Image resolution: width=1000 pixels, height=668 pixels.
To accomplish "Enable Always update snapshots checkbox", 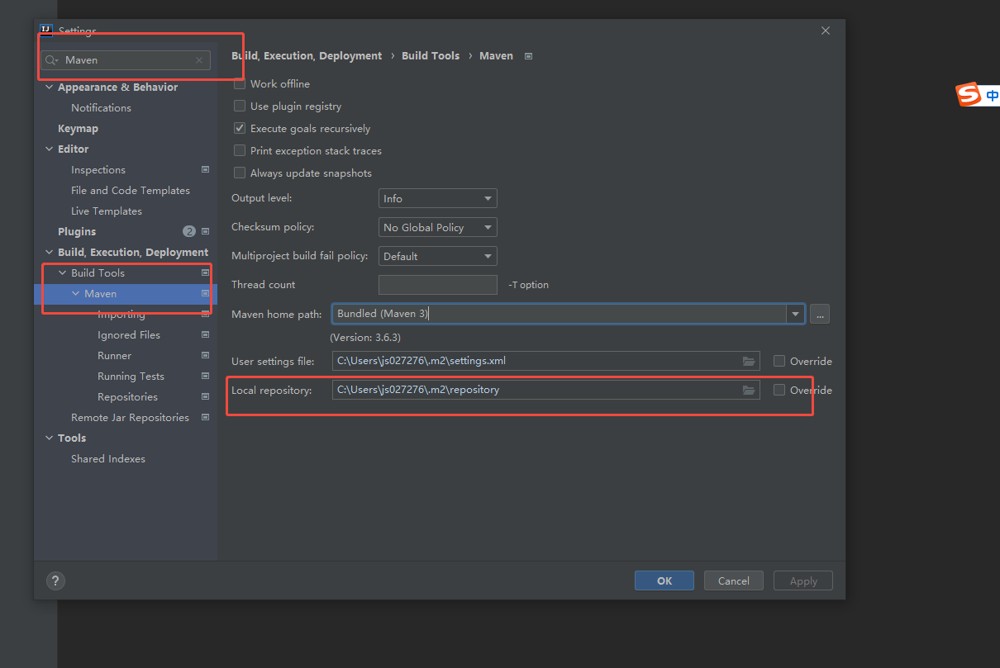I will 239,173.
